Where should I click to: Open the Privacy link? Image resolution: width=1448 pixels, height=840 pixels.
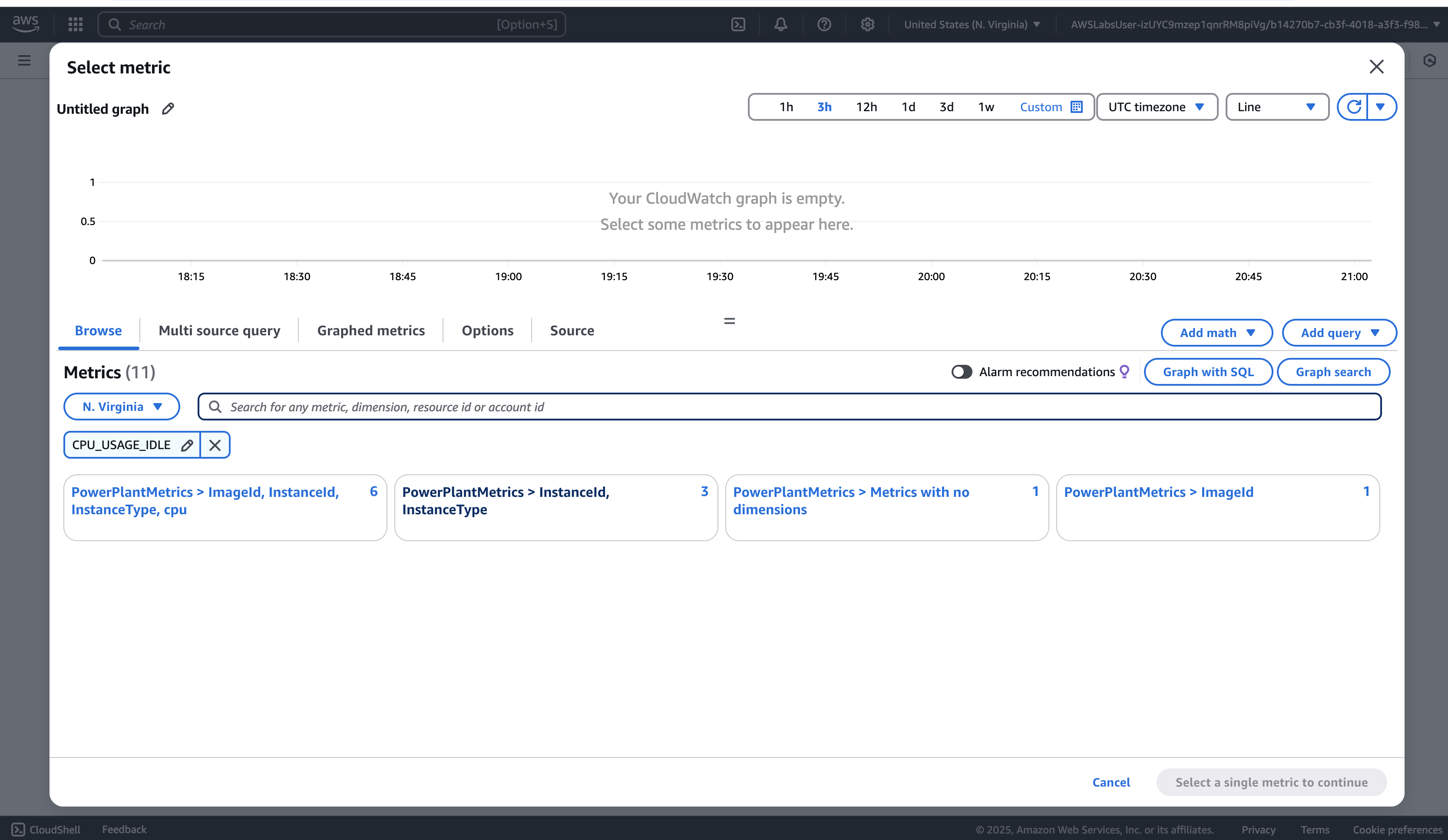pyautogui.click(x=1258, y=830)
